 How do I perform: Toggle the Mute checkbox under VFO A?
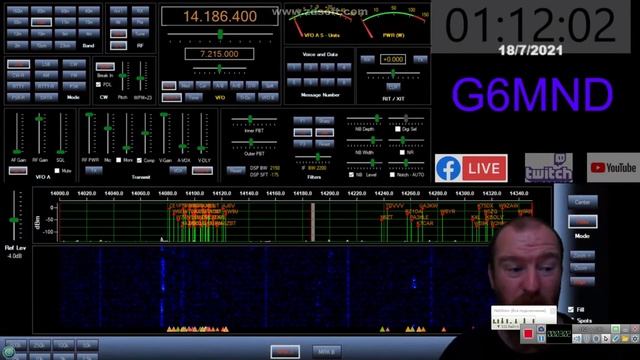tap(57, 171)
